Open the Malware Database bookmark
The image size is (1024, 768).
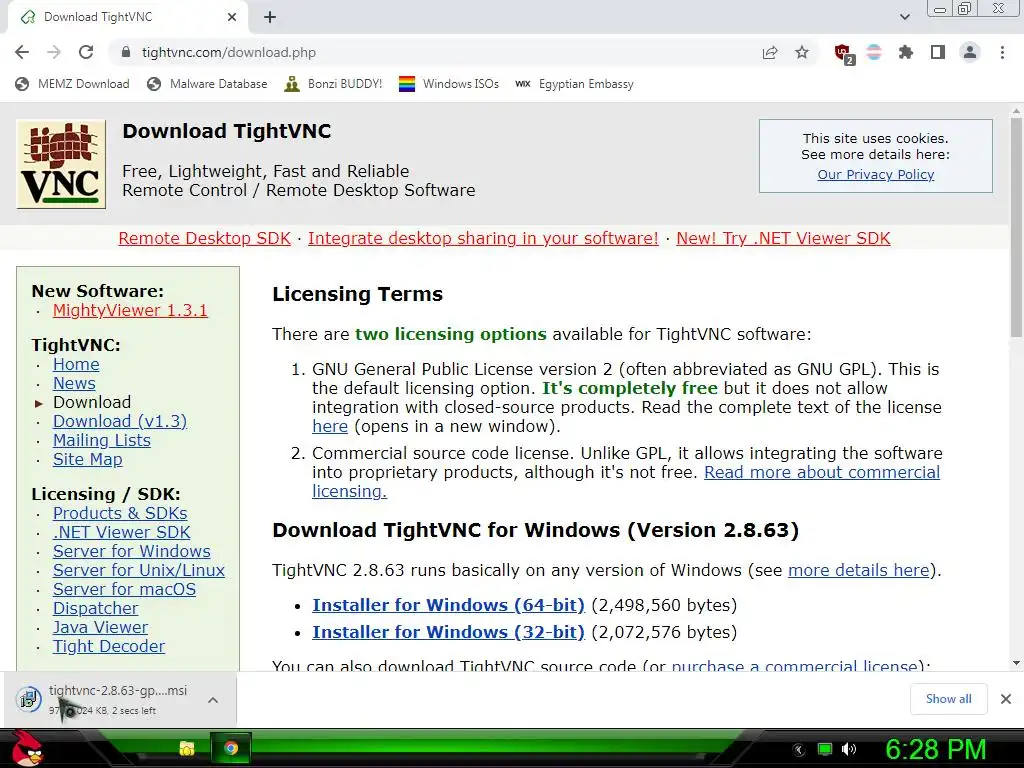[207, 84]
